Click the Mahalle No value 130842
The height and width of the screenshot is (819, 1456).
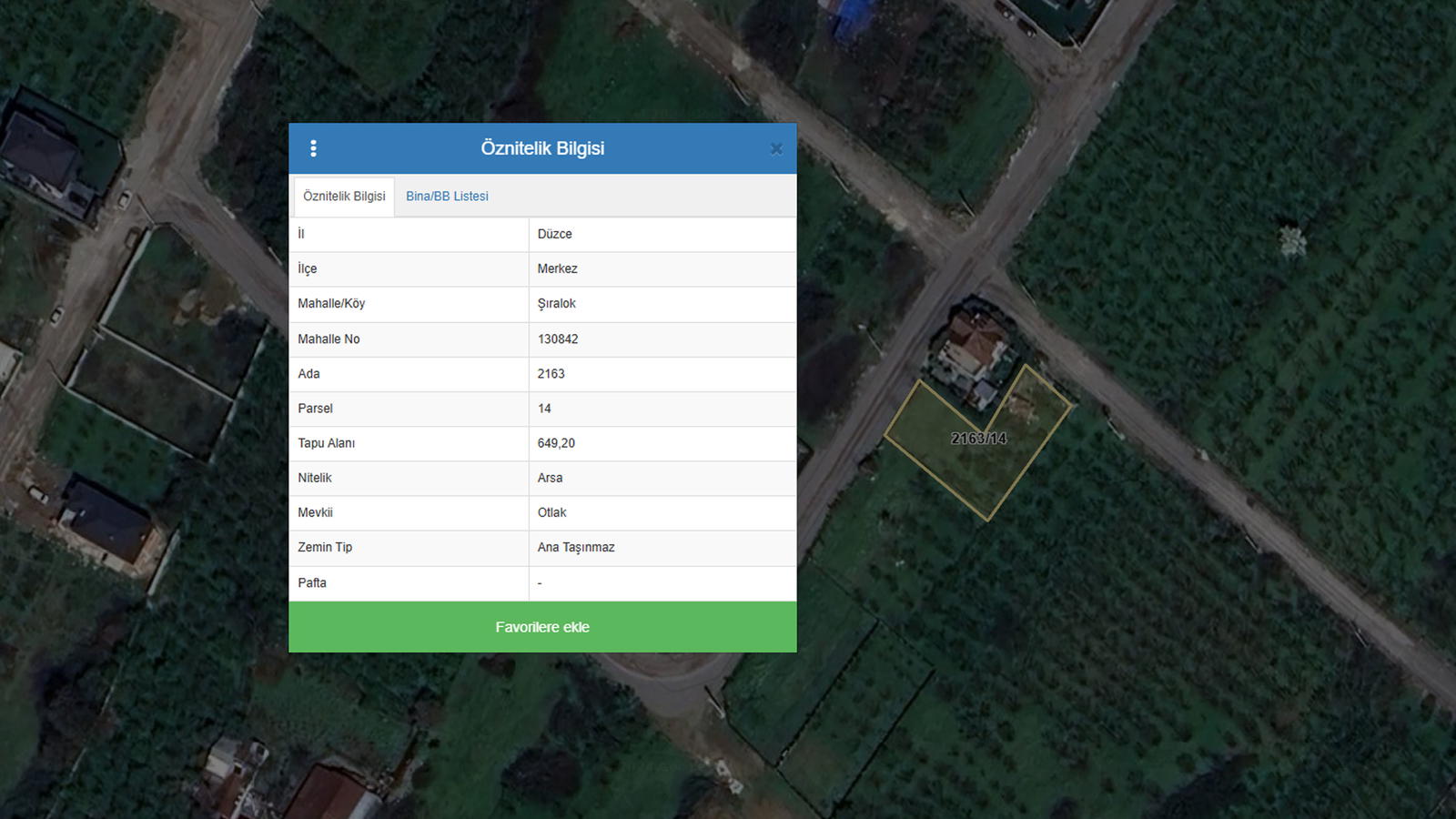[558, 339]
